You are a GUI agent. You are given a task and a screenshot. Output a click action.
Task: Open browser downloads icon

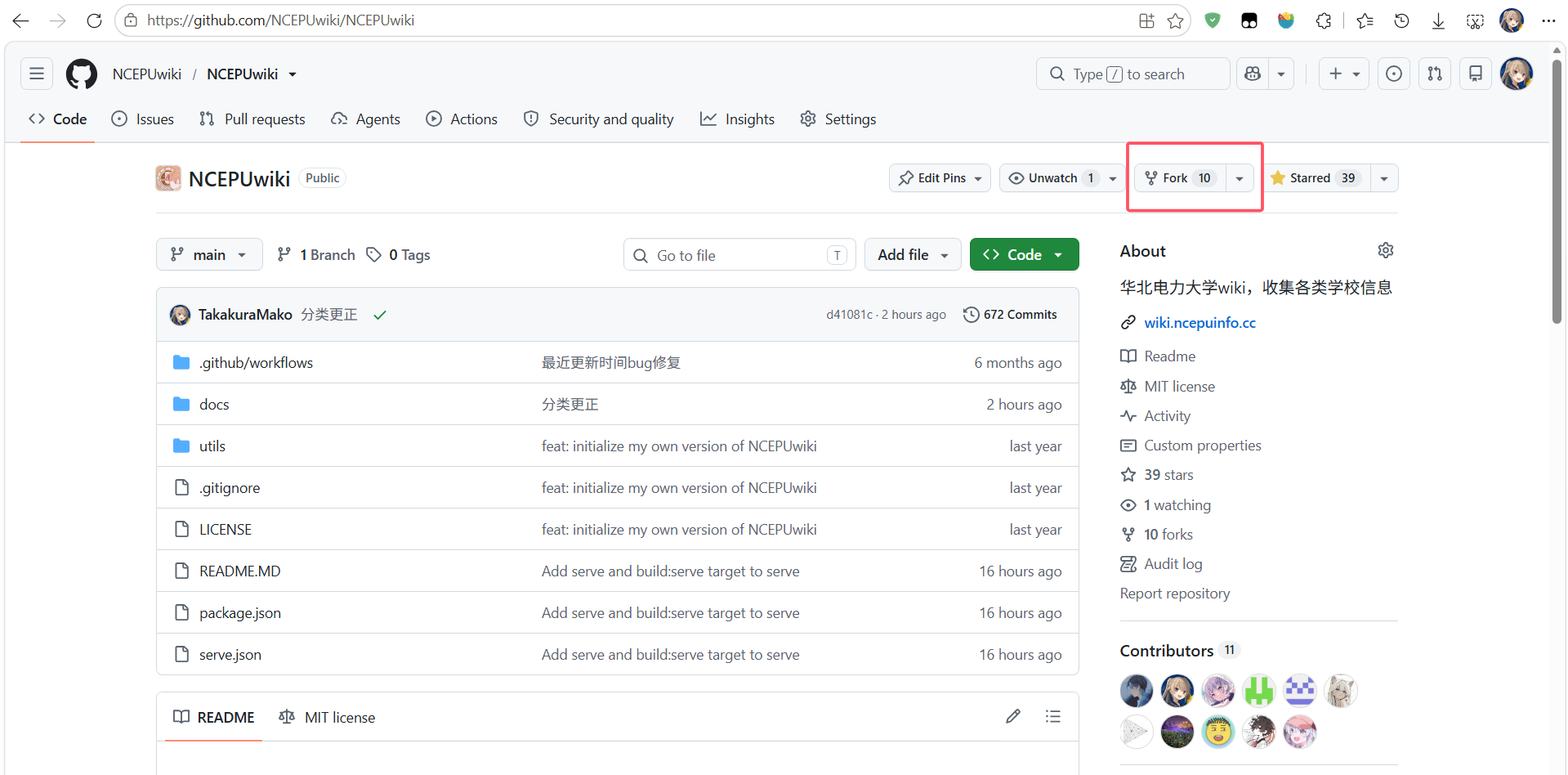pos(1438,20)
